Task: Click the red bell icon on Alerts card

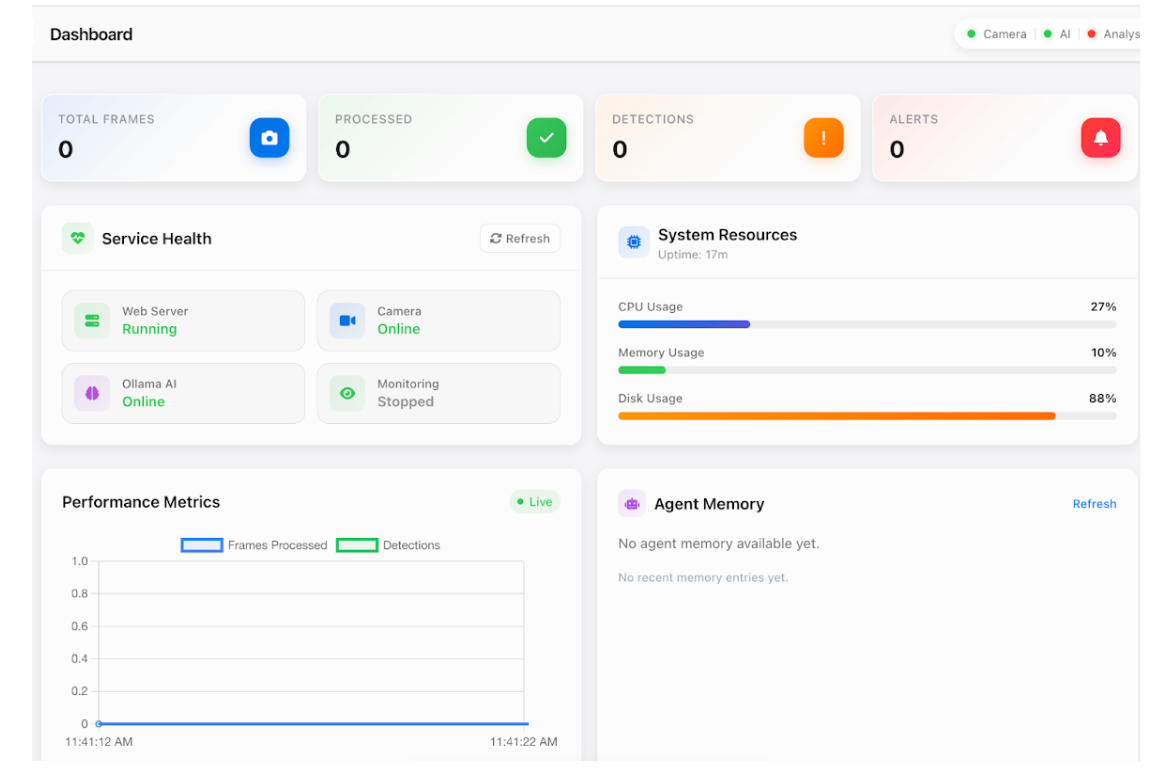Action: 1100,138
